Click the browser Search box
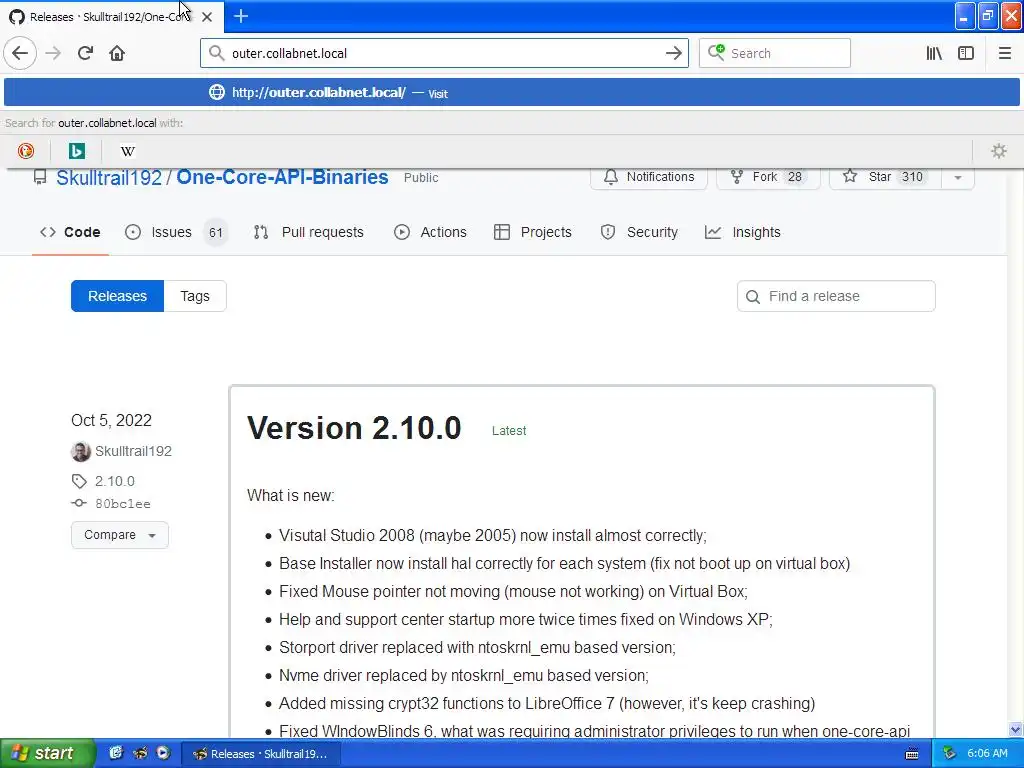 775,53
